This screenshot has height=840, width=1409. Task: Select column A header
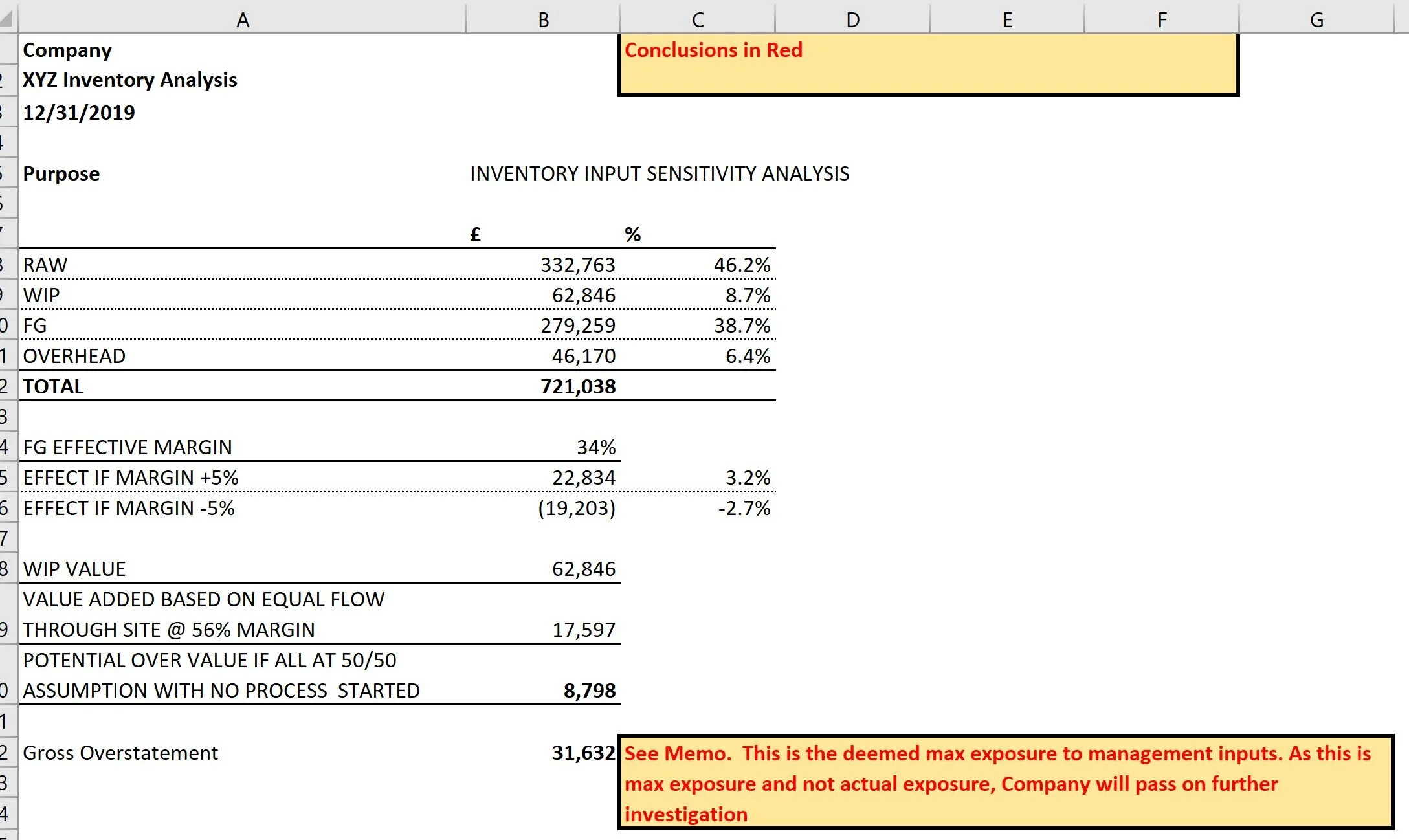coord(242,19)
